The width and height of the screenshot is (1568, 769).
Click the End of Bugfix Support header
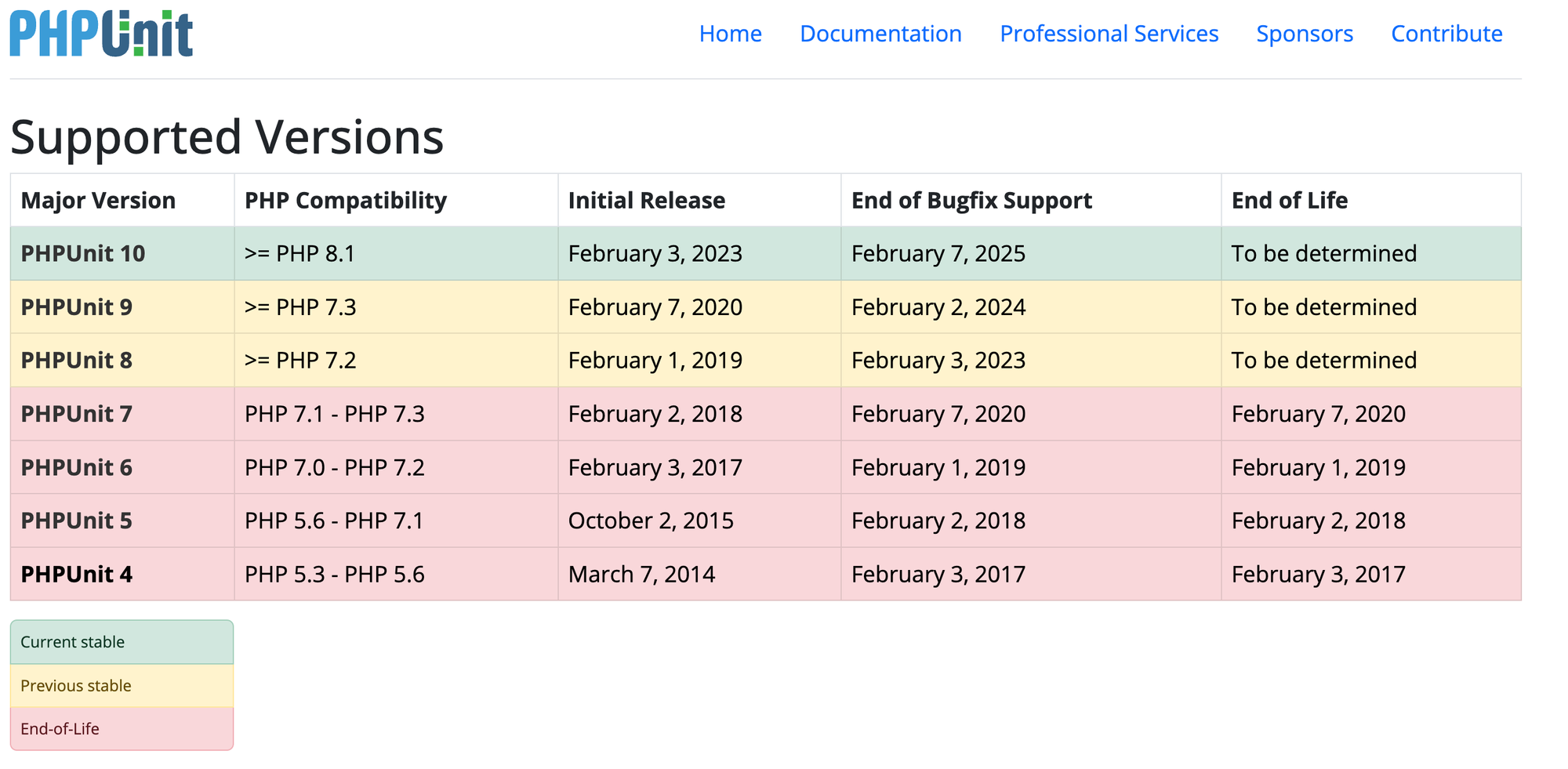(x=971, y=201)
